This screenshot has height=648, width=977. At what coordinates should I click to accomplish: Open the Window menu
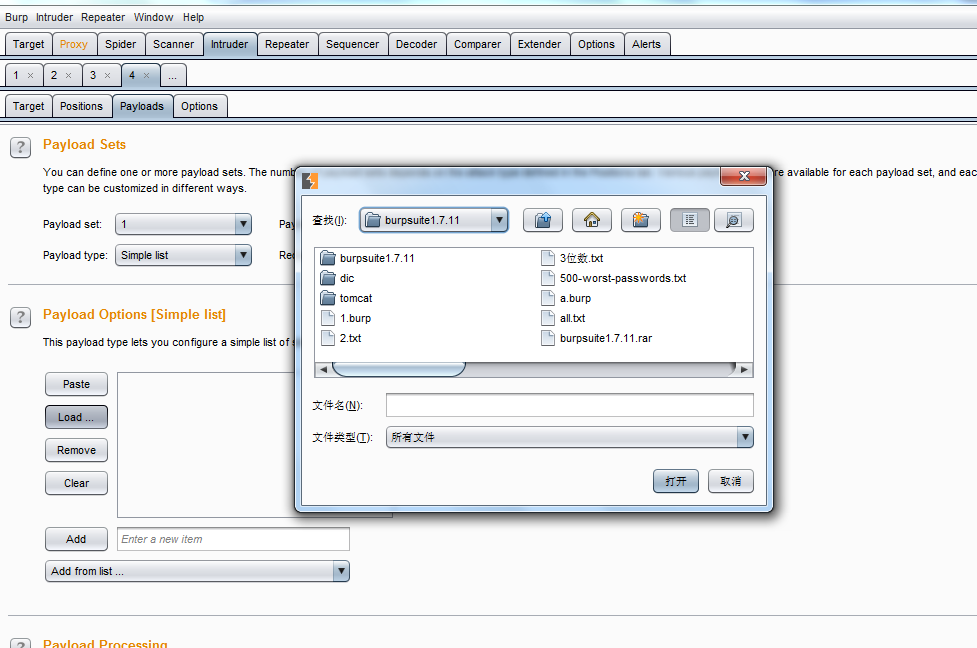[x=153, y=17]
